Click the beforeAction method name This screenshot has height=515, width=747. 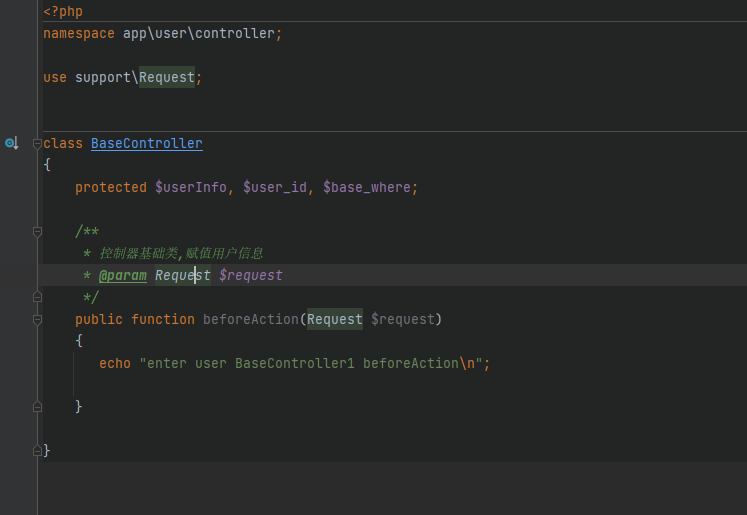coord(251,319)
